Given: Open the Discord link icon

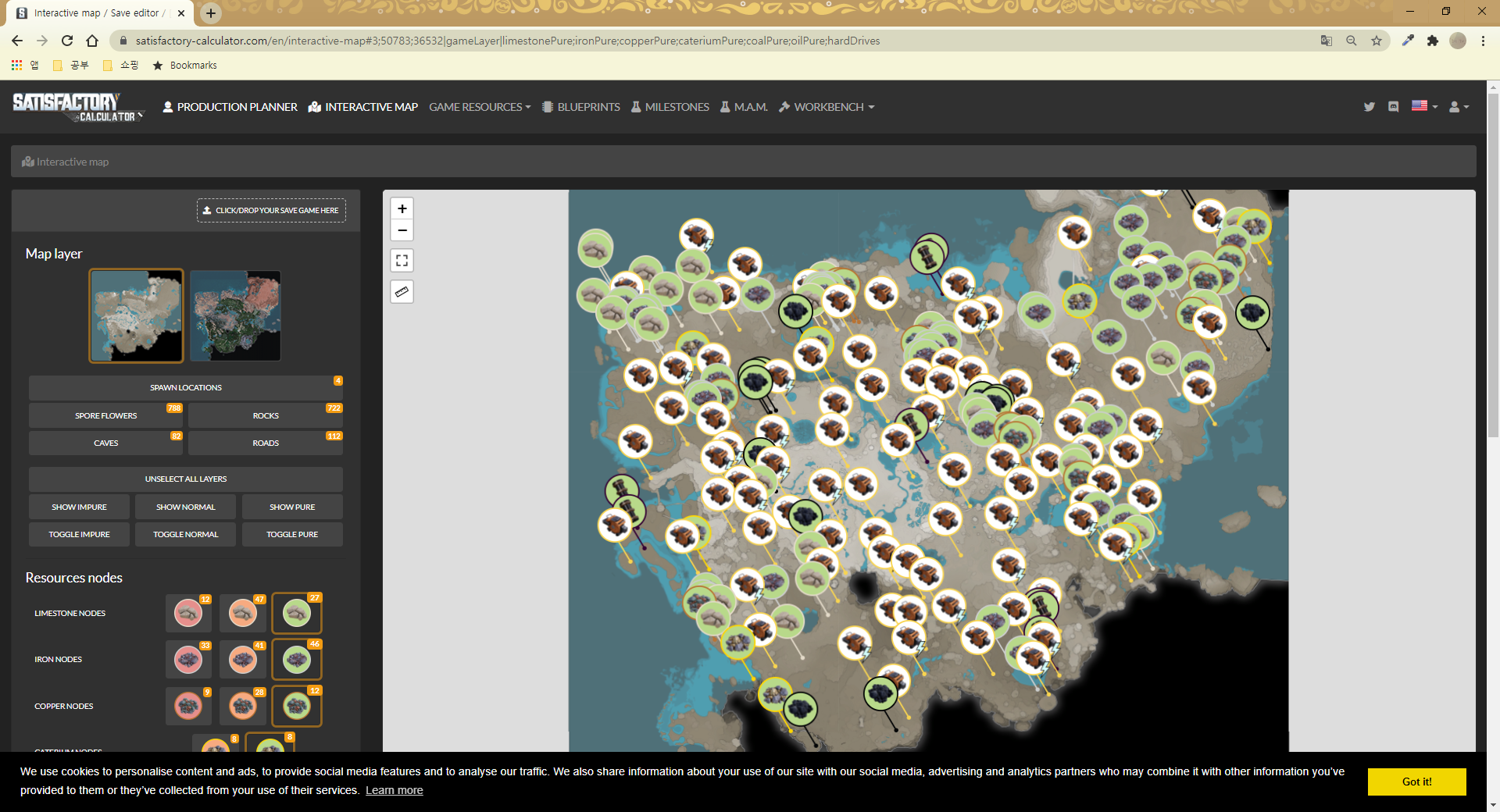Looking at the screenshot, I should [1394, 107].
